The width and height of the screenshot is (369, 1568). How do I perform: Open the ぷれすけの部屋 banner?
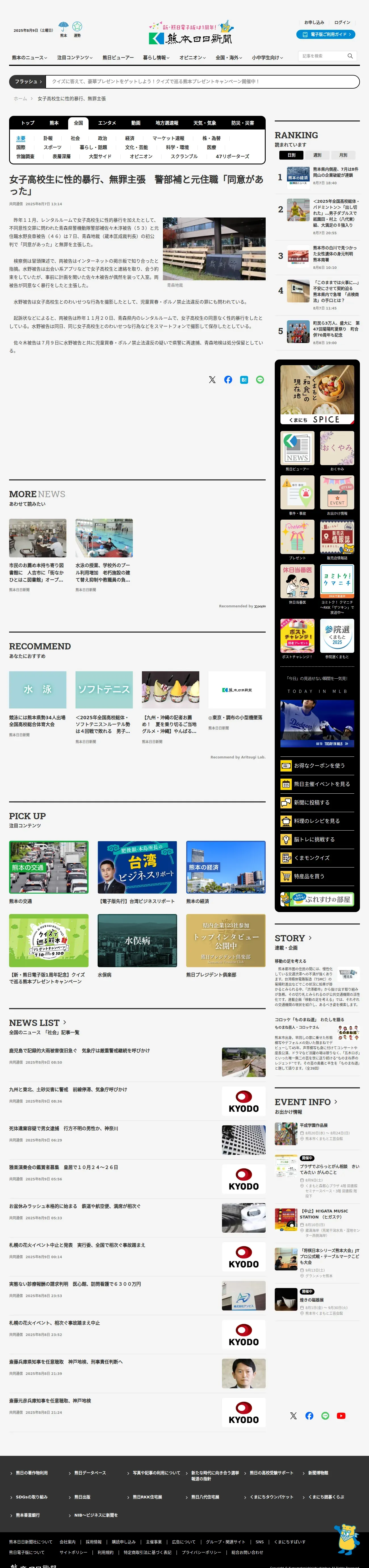tap(317, 899)
